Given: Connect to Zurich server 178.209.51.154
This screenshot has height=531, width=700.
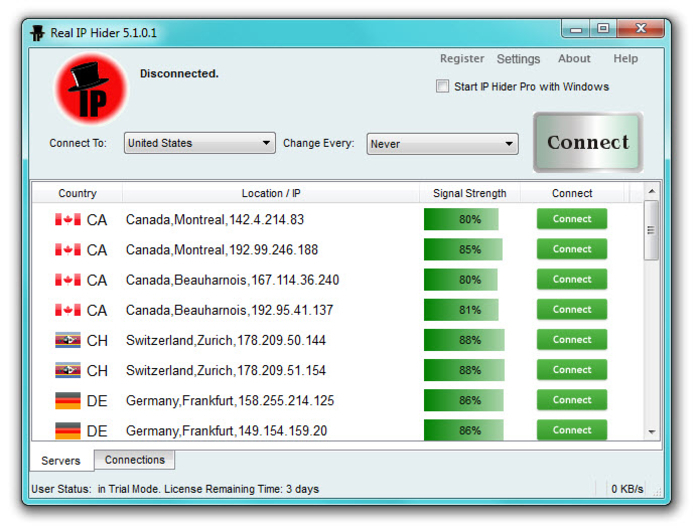Looking at the screenshot, I should pyautogui.click(x=572, y=370).
